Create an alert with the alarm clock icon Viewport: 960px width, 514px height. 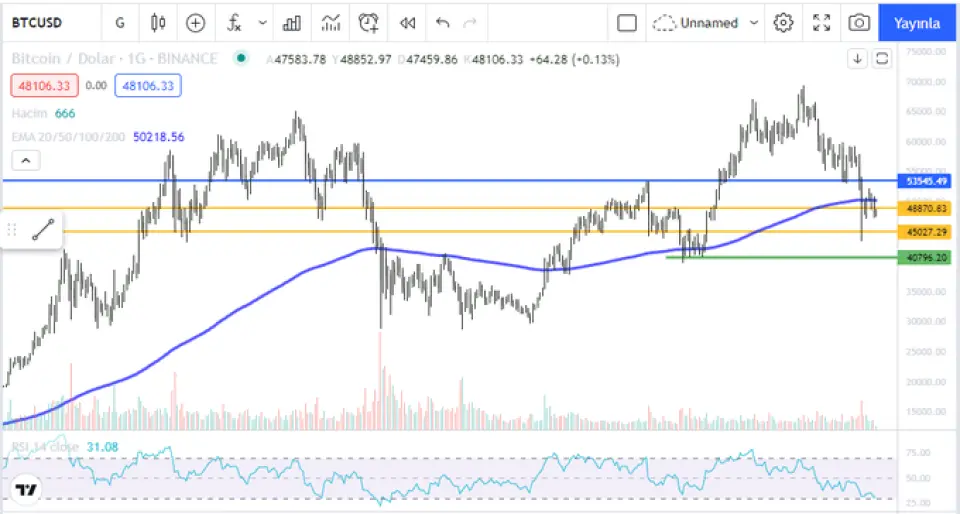pyautogui.click(x=369, y=22)
